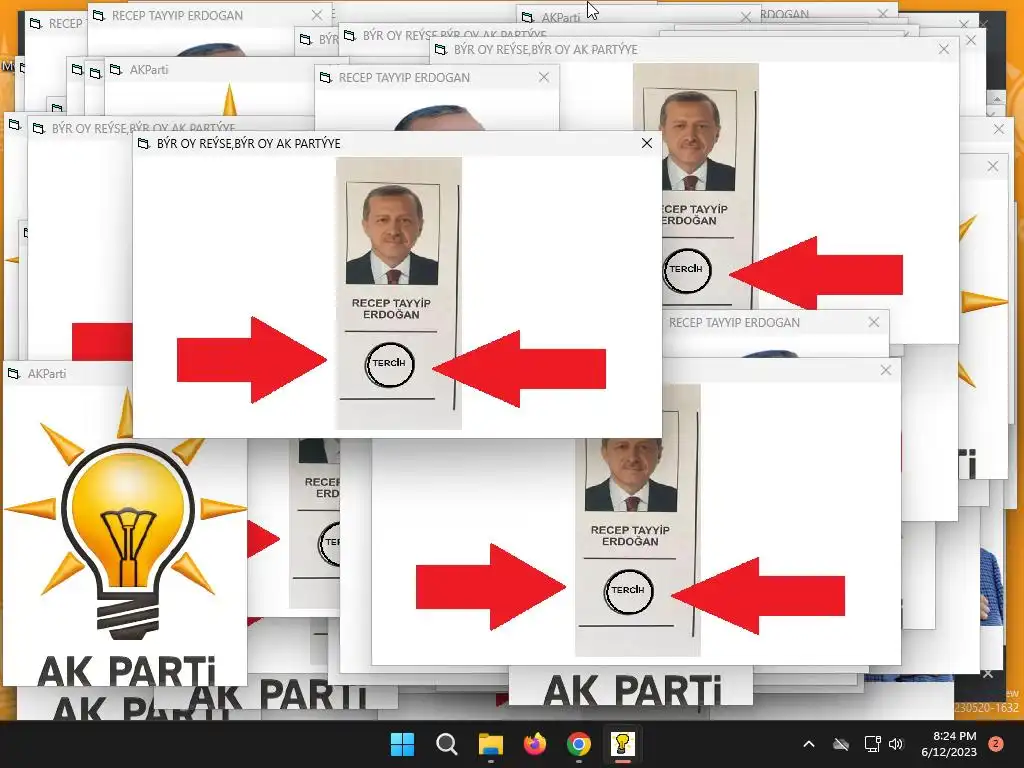1024x768 pixels.
Task: Open the taskbar Search magnifier
Action: pos(447,744)
